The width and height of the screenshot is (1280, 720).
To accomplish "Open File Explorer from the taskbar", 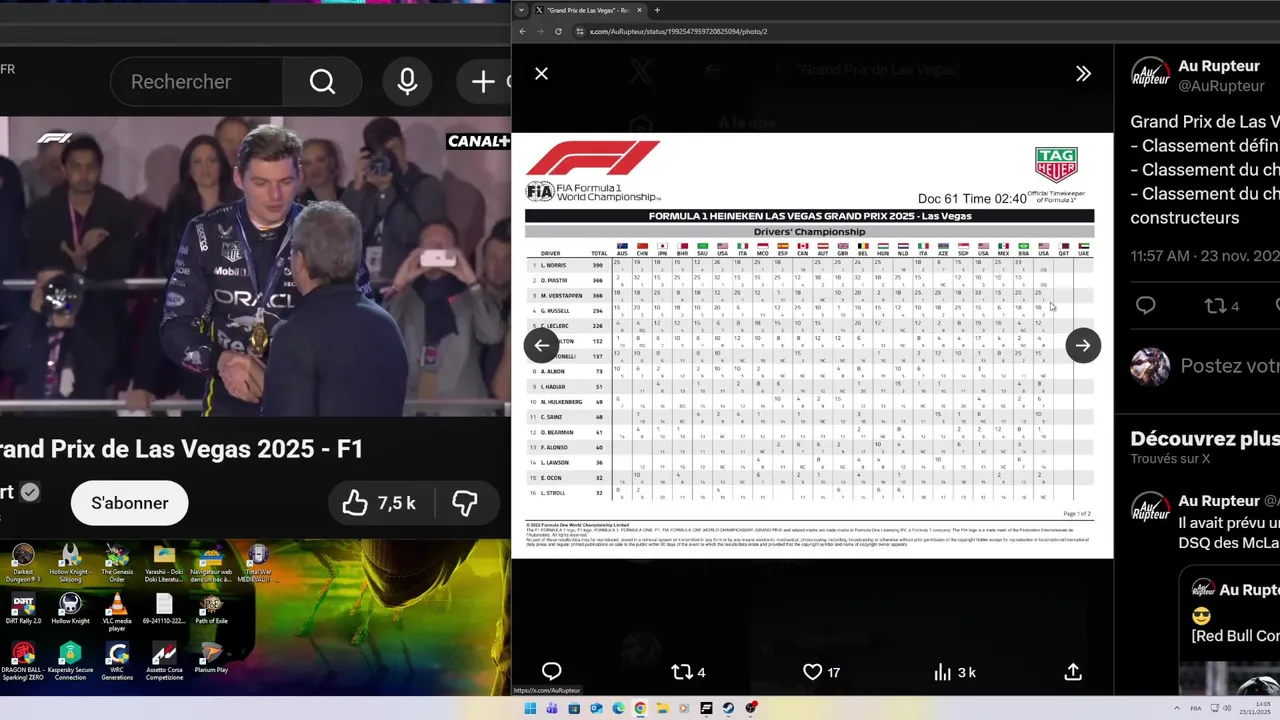I will (x=662, y=708).
